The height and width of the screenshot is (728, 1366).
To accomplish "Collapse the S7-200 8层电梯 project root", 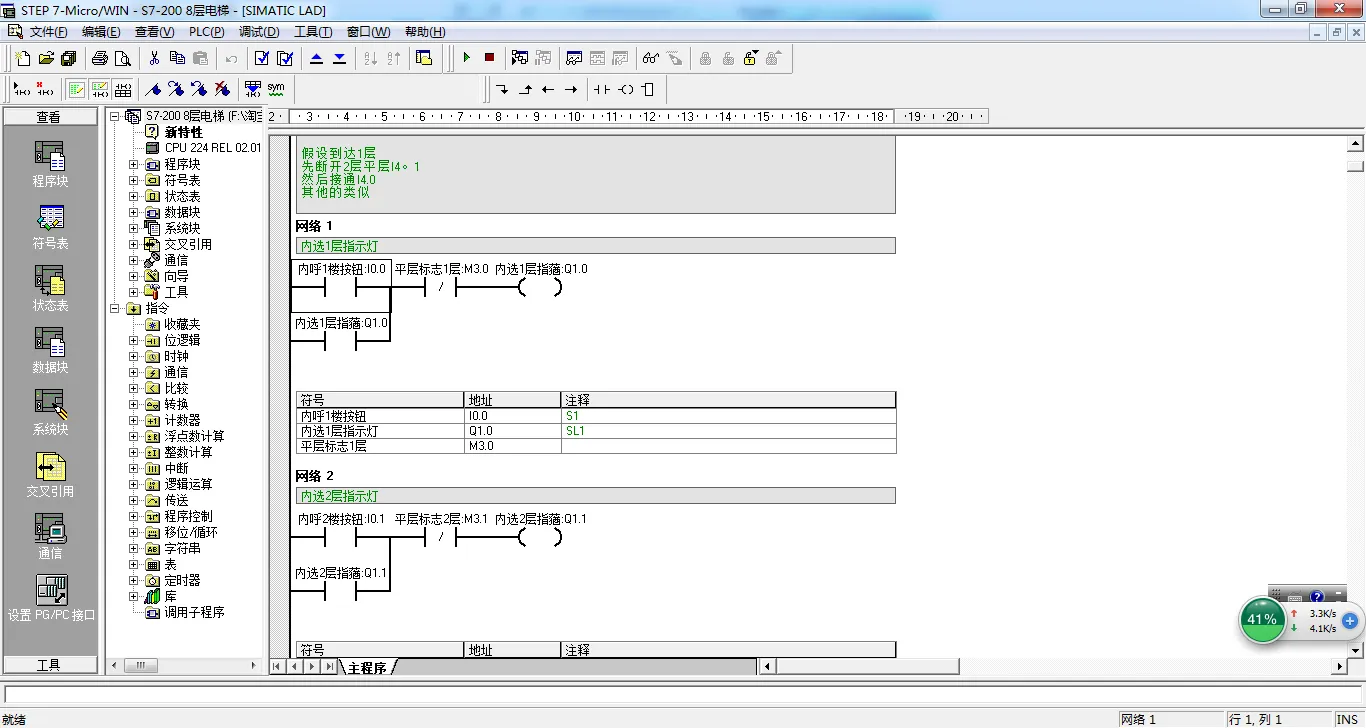I will (x=115, y=116).
